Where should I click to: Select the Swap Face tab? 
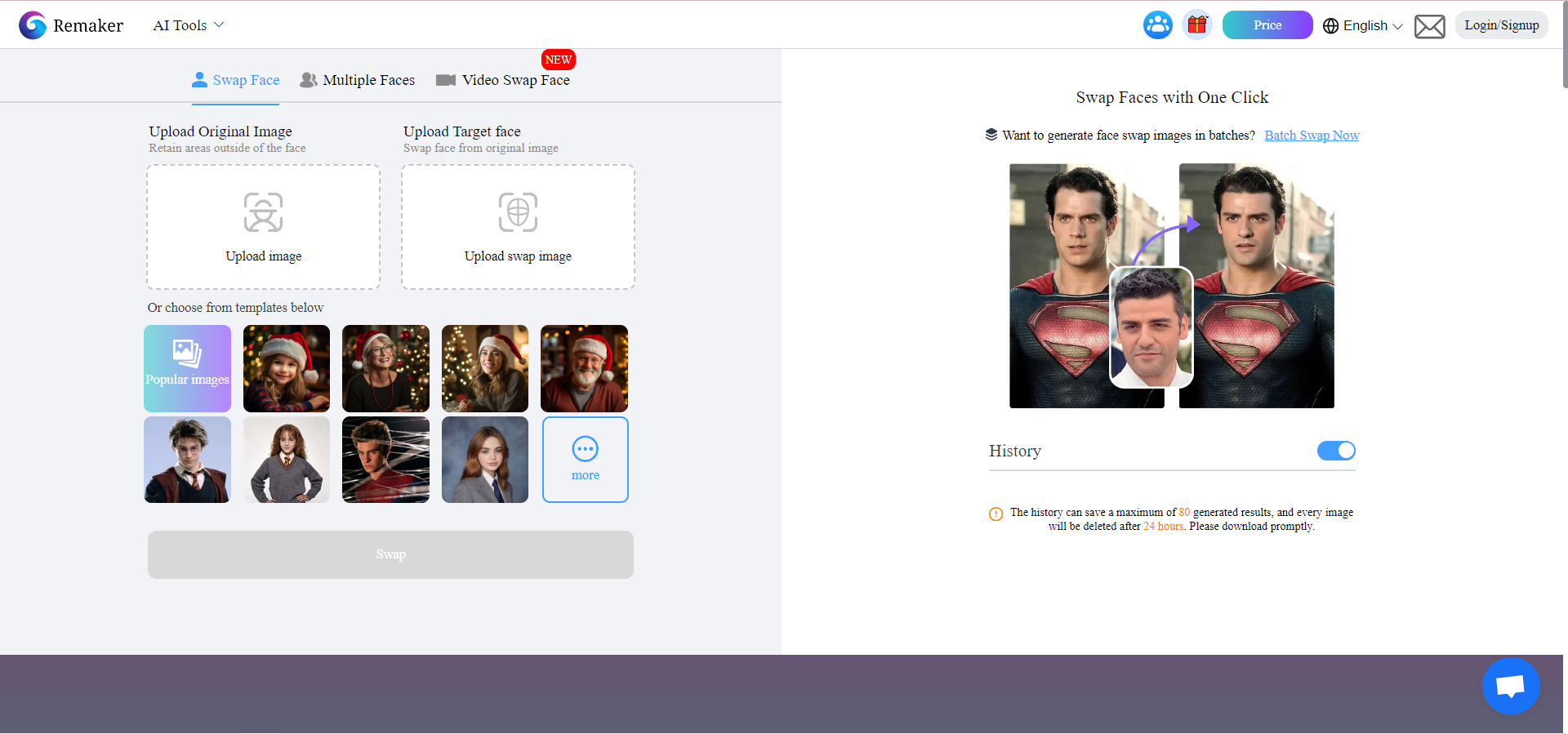click(236, 80)
